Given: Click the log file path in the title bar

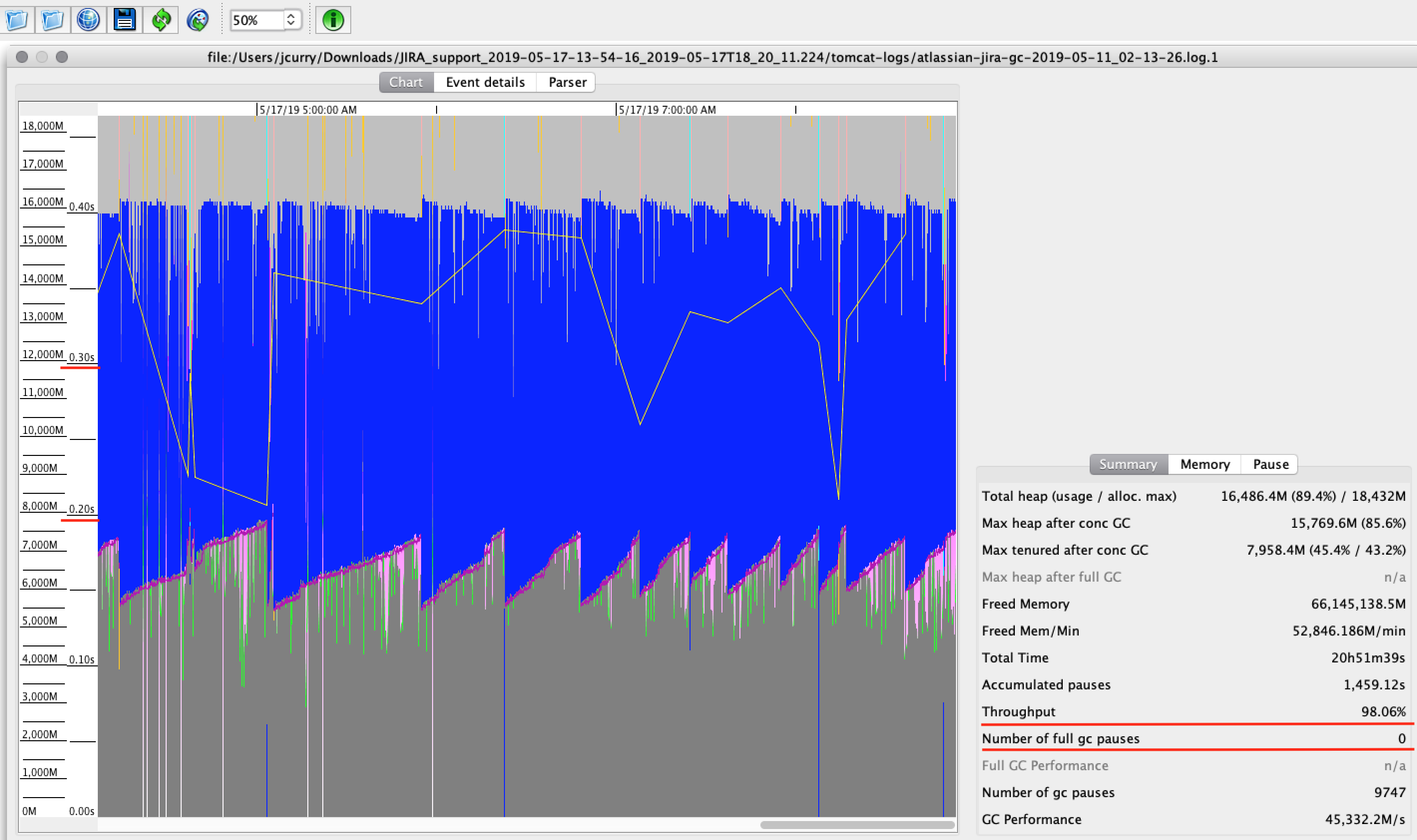Looking at the screenshot, I should (712, 57).
